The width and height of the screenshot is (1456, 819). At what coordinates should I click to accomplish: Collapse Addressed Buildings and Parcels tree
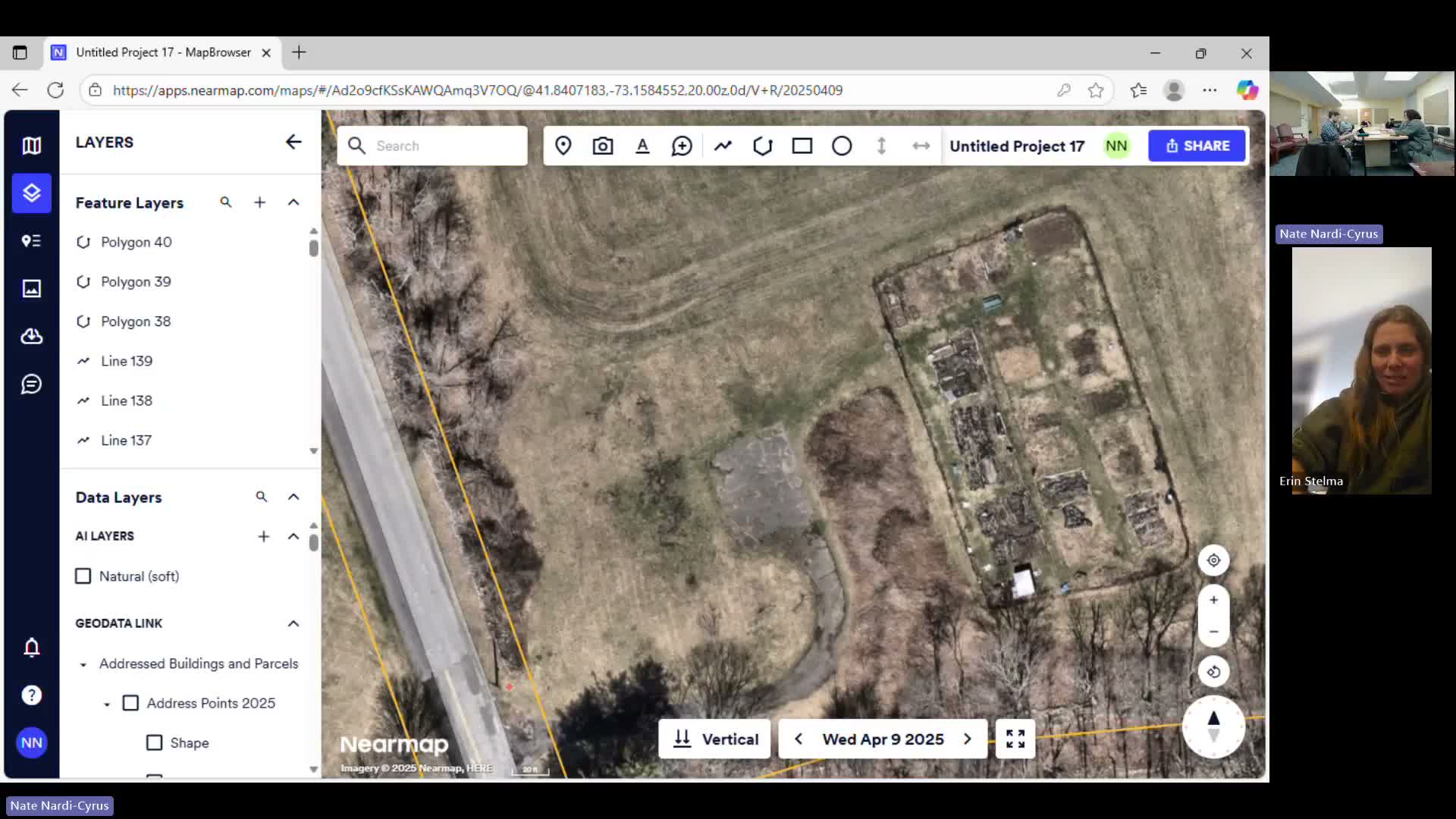[x=83, y=664]
